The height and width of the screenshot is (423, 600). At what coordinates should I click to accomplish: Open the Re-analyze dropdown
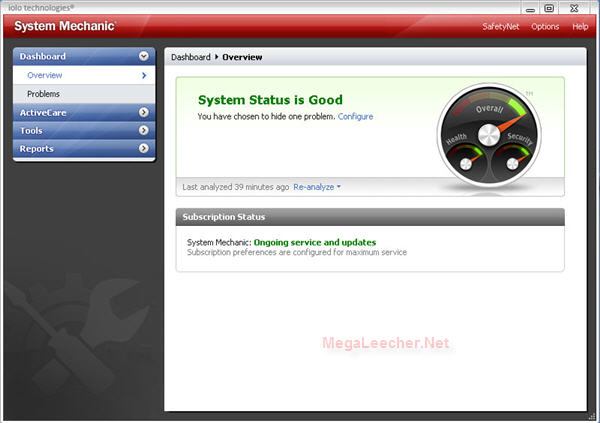(317, 187)
